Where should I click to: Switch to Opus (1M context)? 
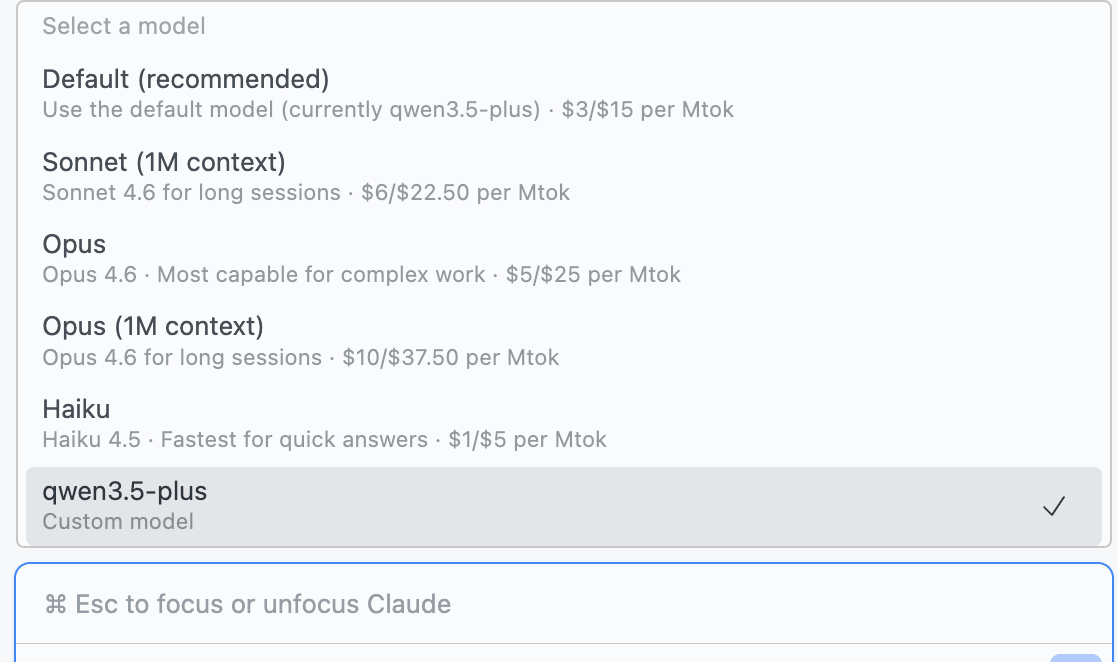(x=153, y=326)
